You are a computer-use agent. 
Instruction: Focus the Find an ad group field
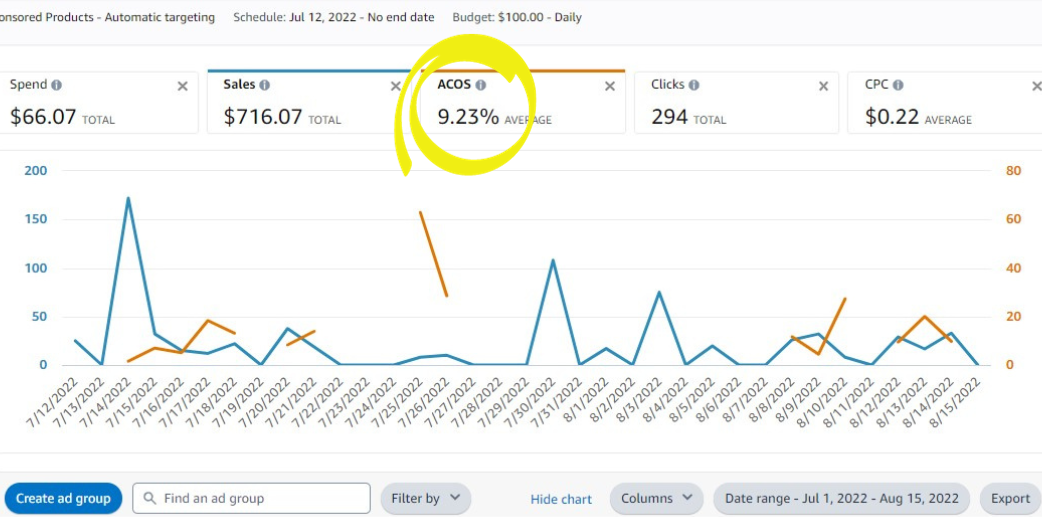(x=260, y=498)
